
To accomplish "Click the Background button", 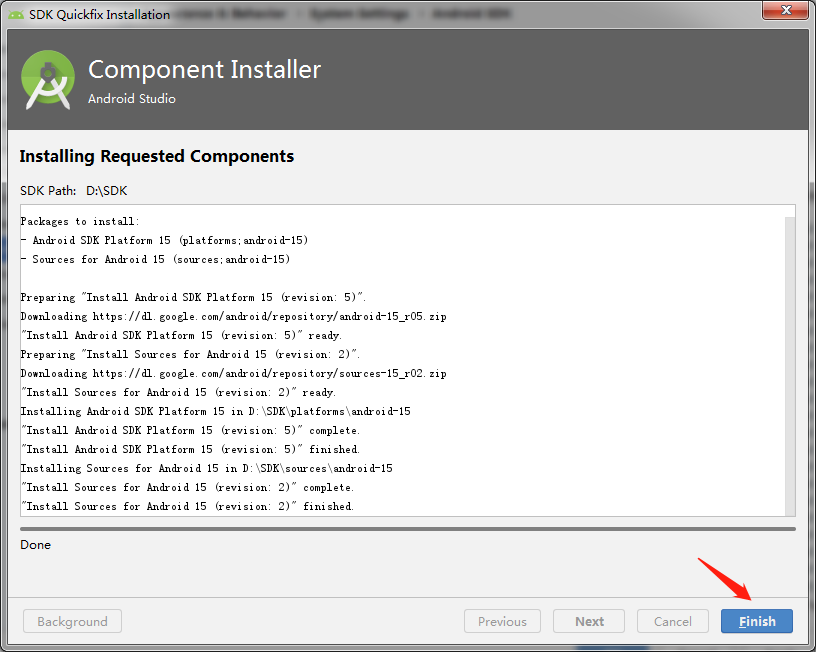I will (72, 621).
